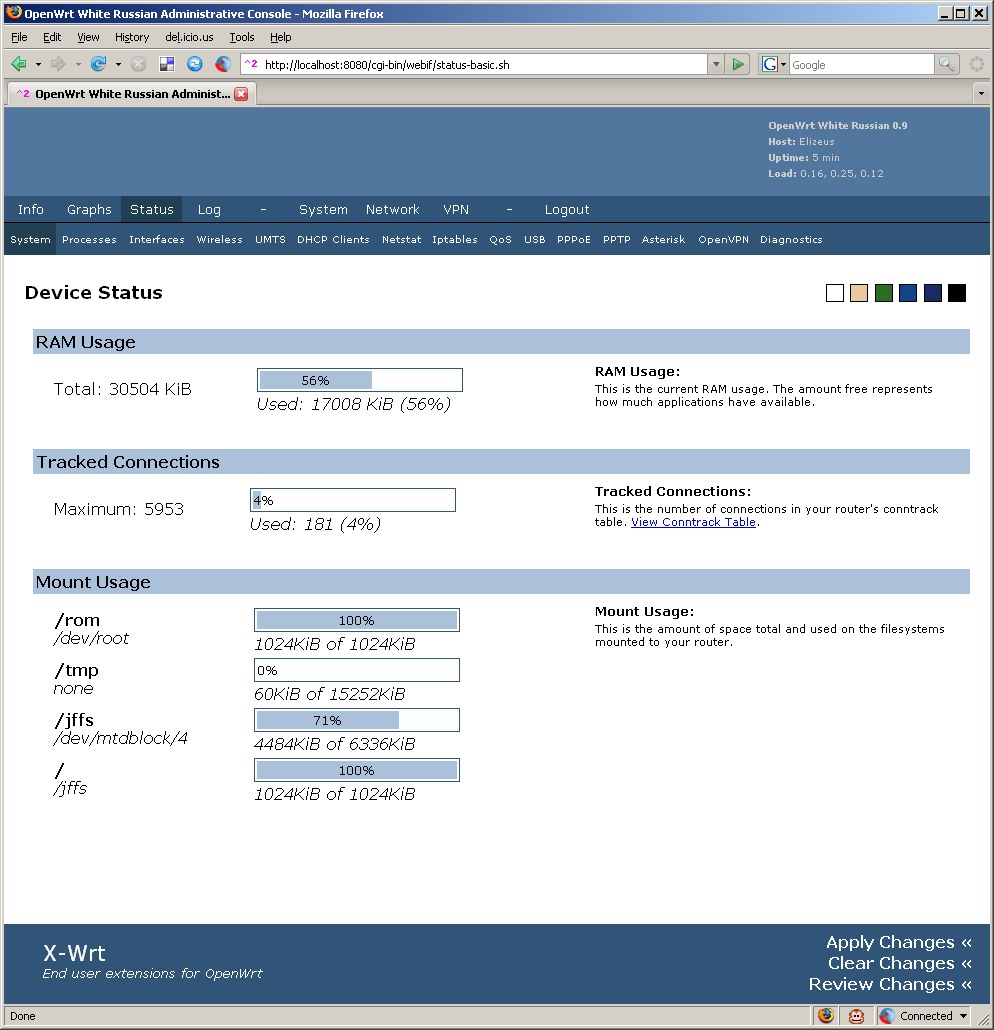Close the OpenWrt tab with red X
This screenshot has height=1030, width=994.
241,94
